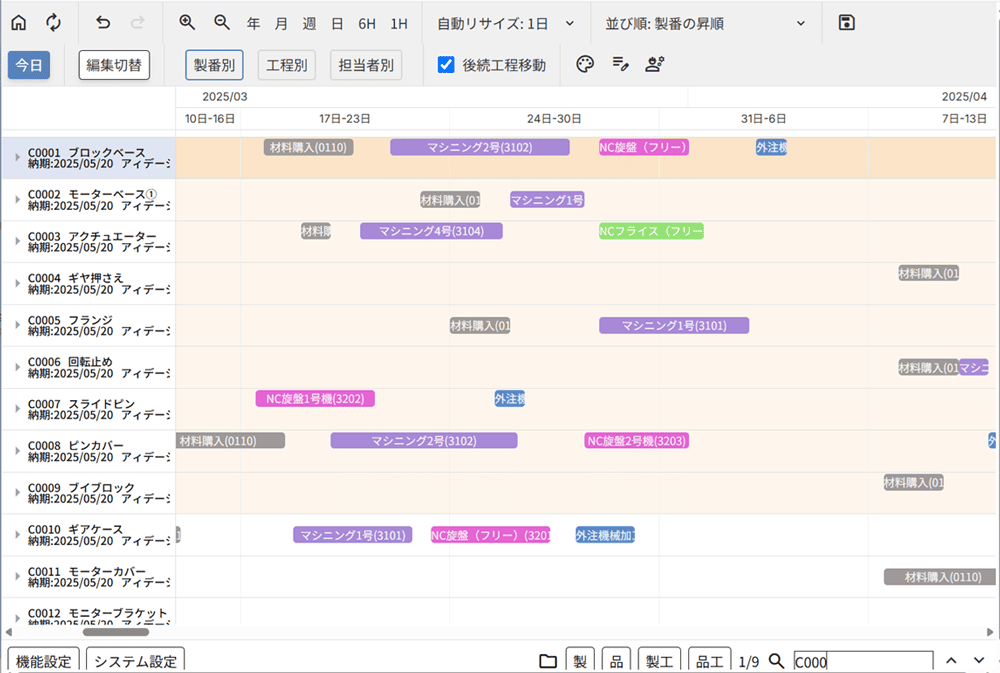The height and width of the screenshot is (673, 1000).
Task: Click the home icon in the toolbar
Action: 19,22
